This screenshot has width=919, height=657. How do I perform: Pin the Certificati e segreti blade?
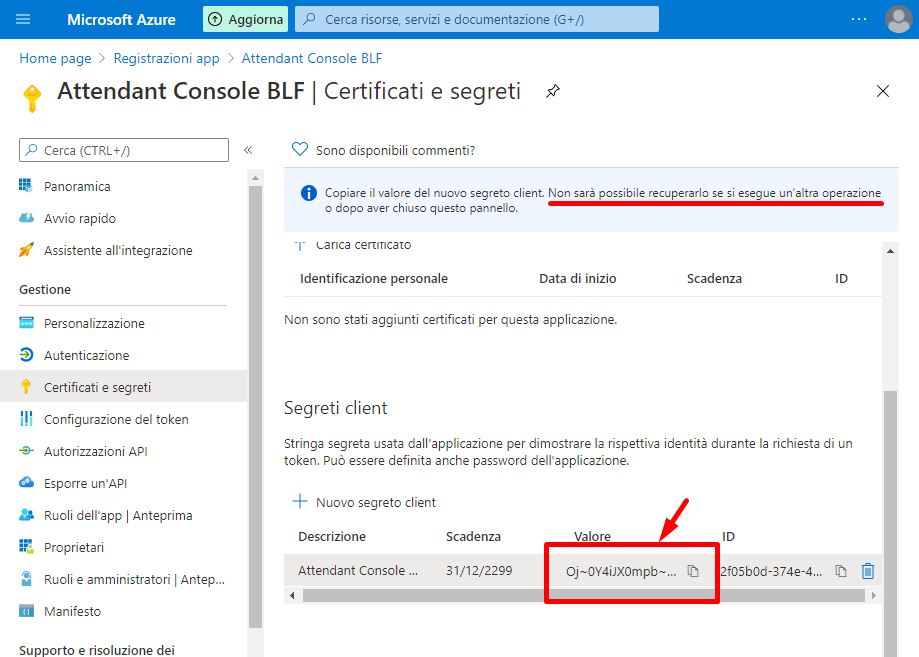[553, 91]
